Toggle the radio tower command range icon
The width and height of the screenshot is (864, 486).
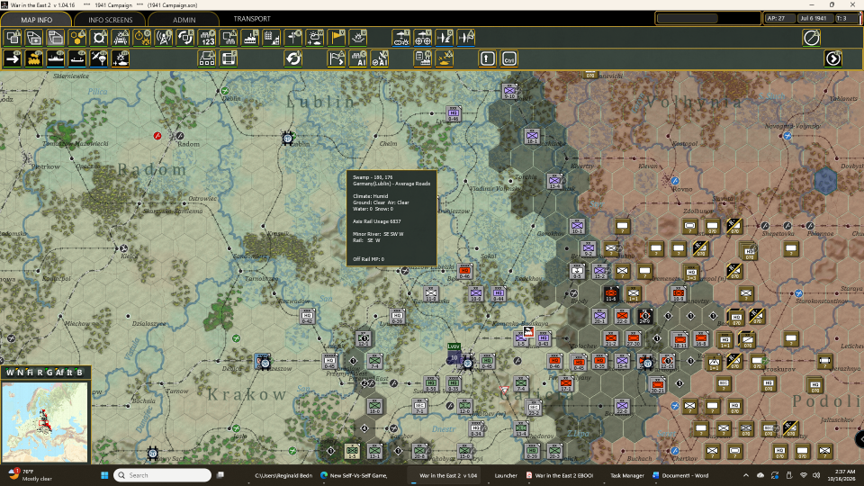(x=164, y=37)
